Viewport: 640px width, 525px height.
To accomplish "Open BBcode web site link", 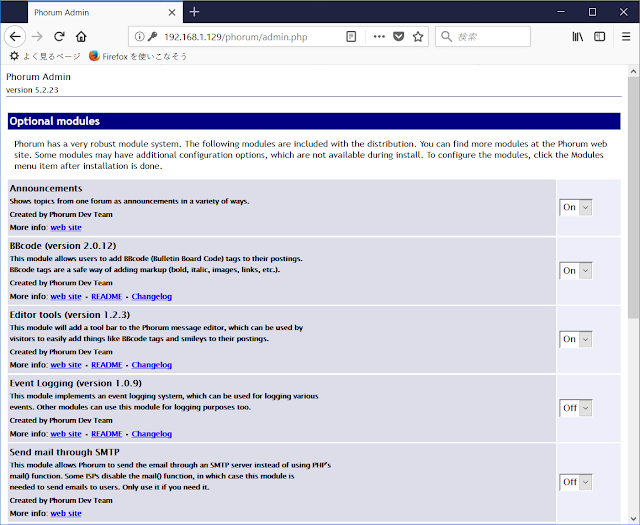I will (x=66, y=296).
